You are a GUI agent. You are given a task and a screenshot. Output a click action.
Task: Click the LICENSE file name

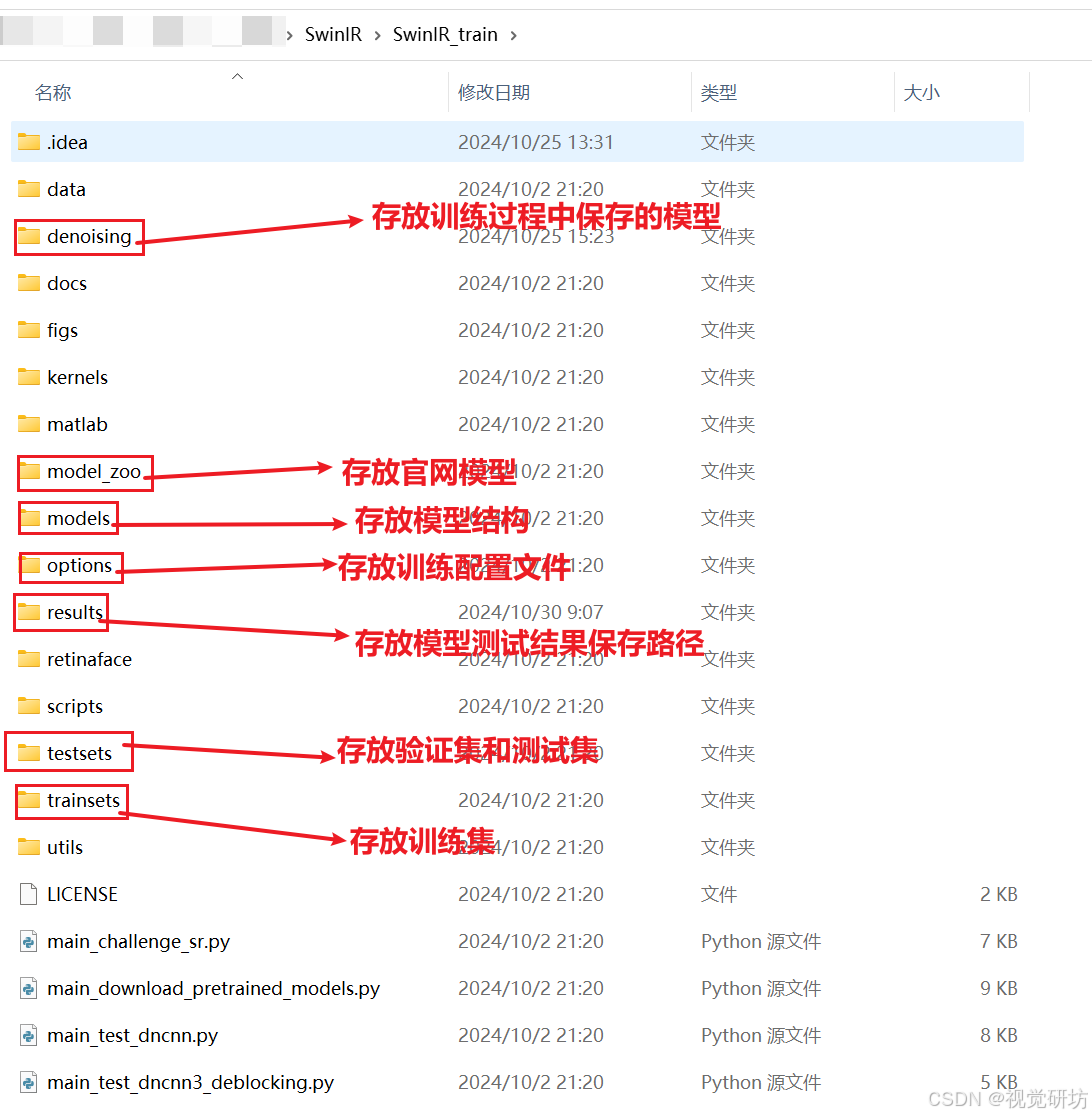point(83,894)
